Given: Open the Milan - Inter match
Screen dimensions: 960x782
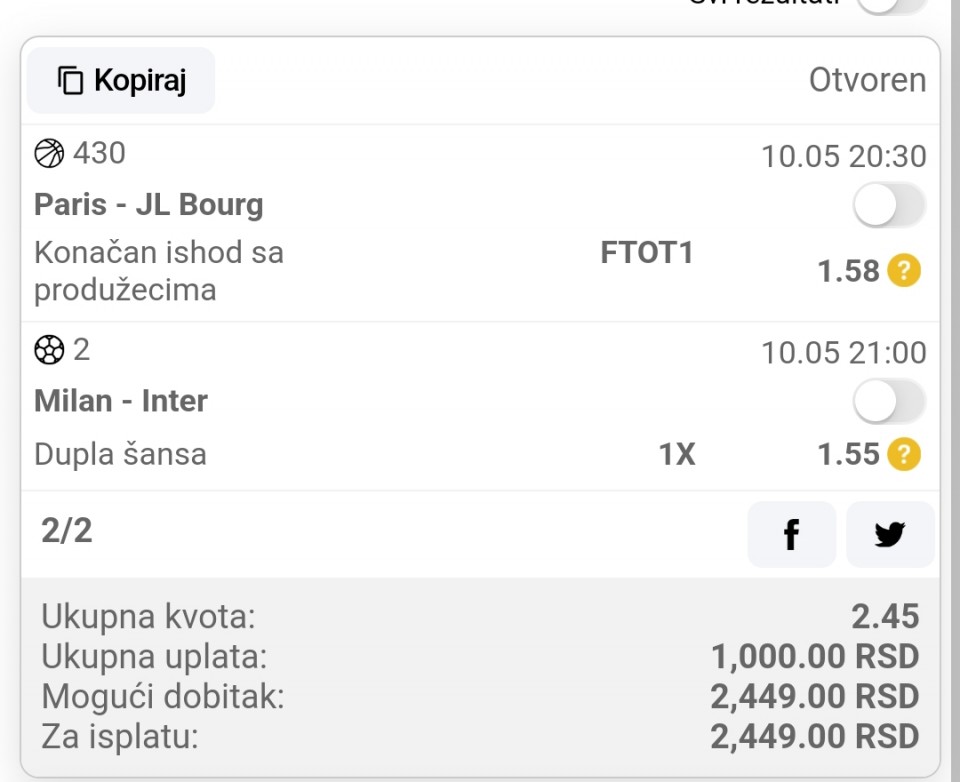Looking at the screenshot, I should tap(121, 401).
